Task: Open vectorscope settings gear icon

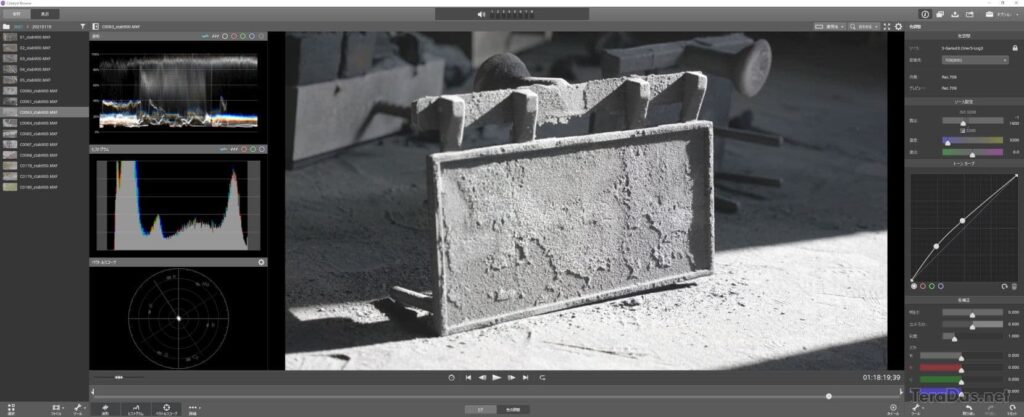Action: tap(261, 262)
